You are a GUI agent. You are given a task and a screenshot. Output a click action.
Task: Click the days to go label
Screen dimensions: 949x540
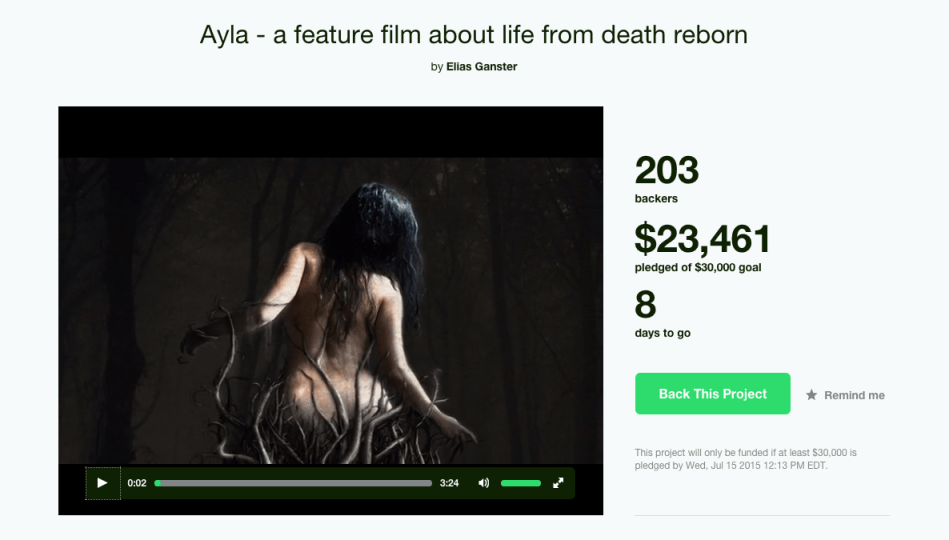(x=663, y=333)
